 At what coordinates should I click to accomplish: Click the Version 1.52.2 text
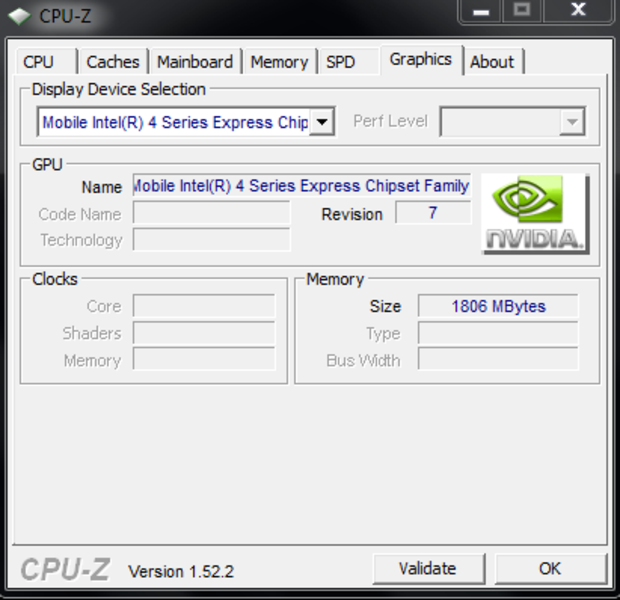[x=181, y=571]
